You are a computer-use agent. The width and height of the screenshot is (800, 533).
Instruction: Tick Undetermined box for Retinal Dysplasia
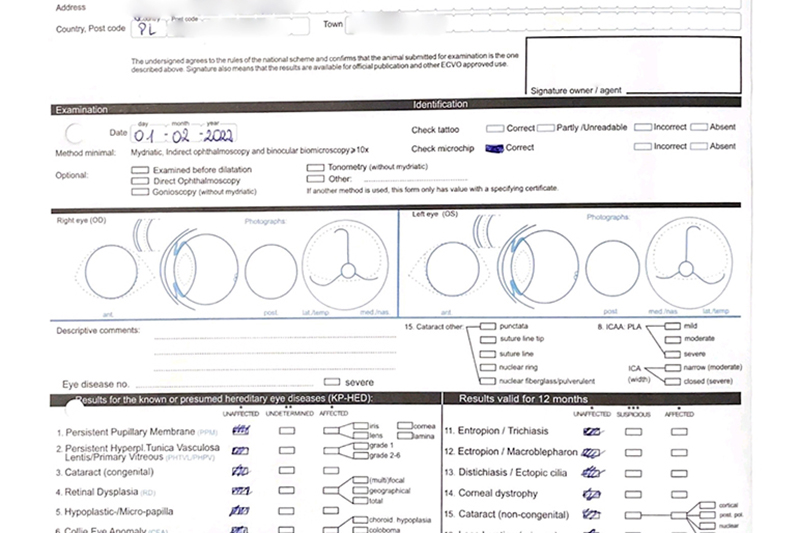point(287,491)
